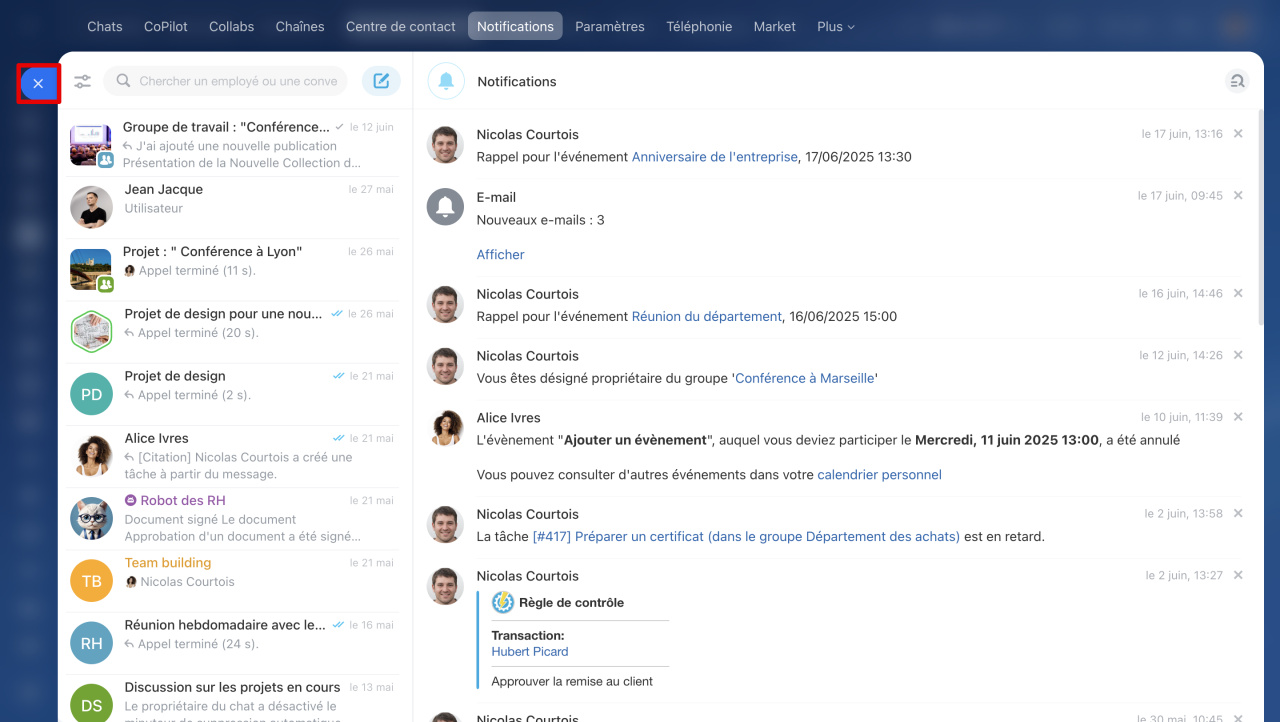The height and width of the screenshot is (722, 1280).
Task: Dismiss the Conférence à Marseille group notification
Action: tap(1238, 355)
